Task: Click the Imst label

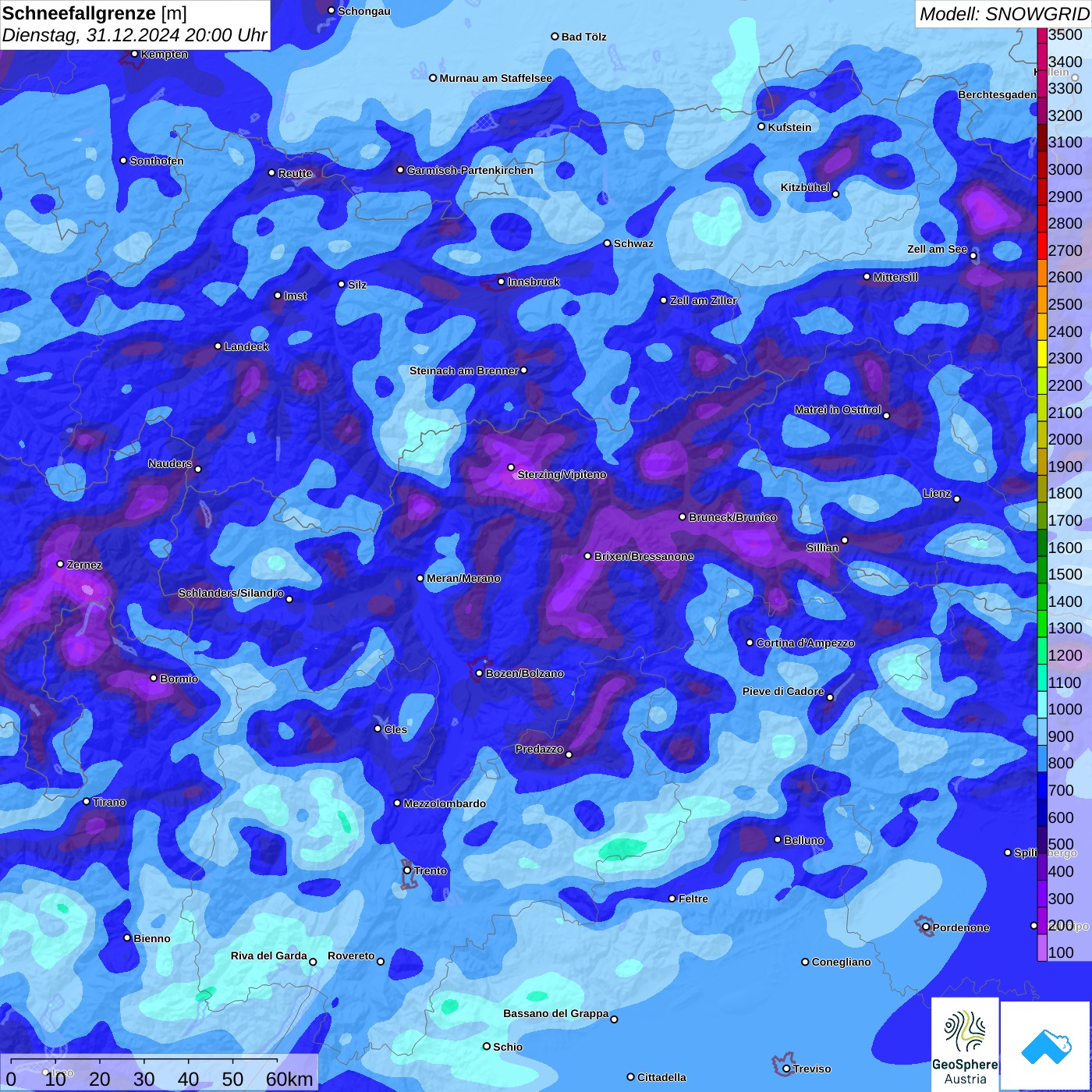Action: tap(295, 296)
